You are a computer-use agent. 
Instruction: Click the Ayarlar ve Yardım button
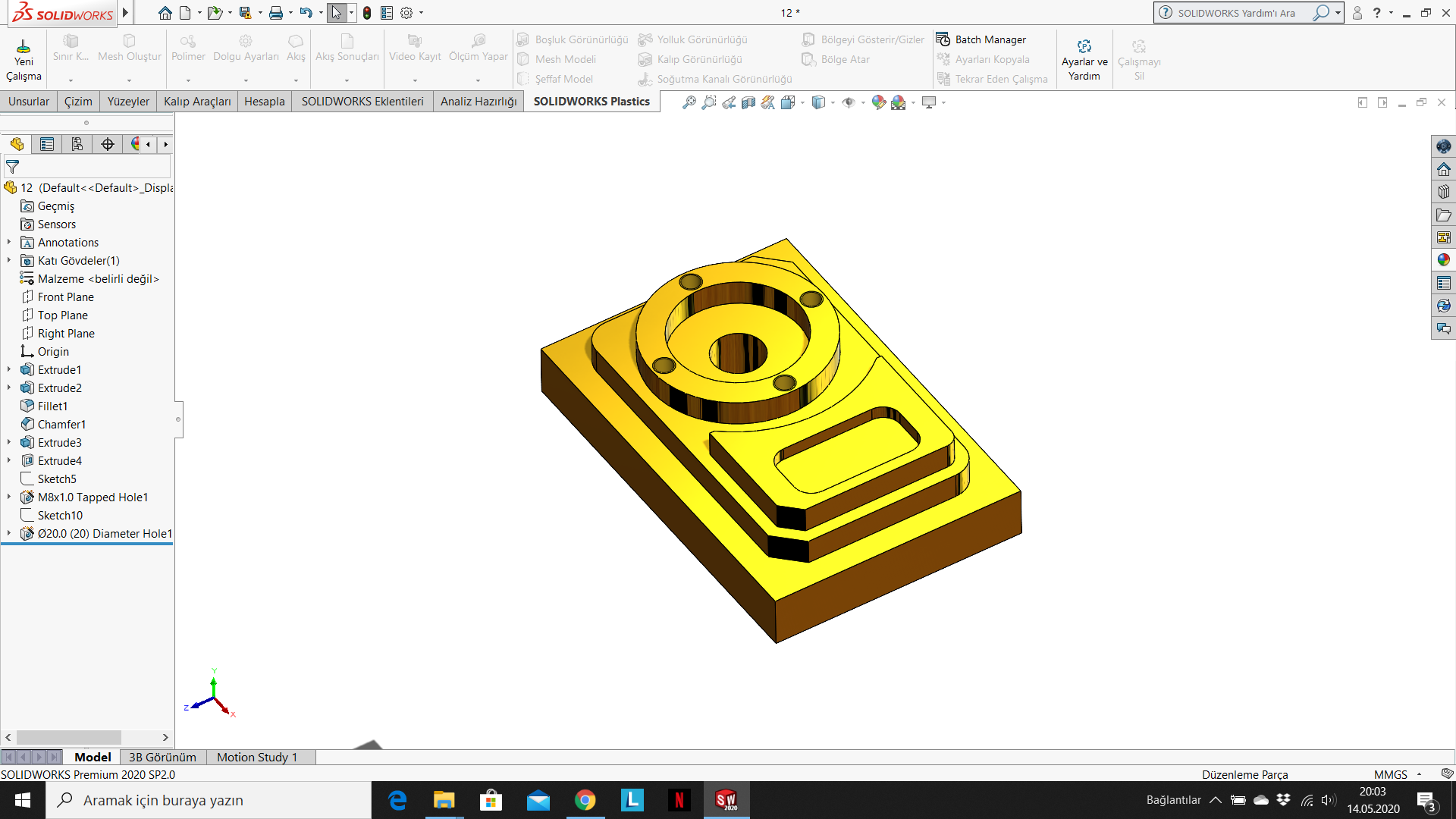(1084, 61)
